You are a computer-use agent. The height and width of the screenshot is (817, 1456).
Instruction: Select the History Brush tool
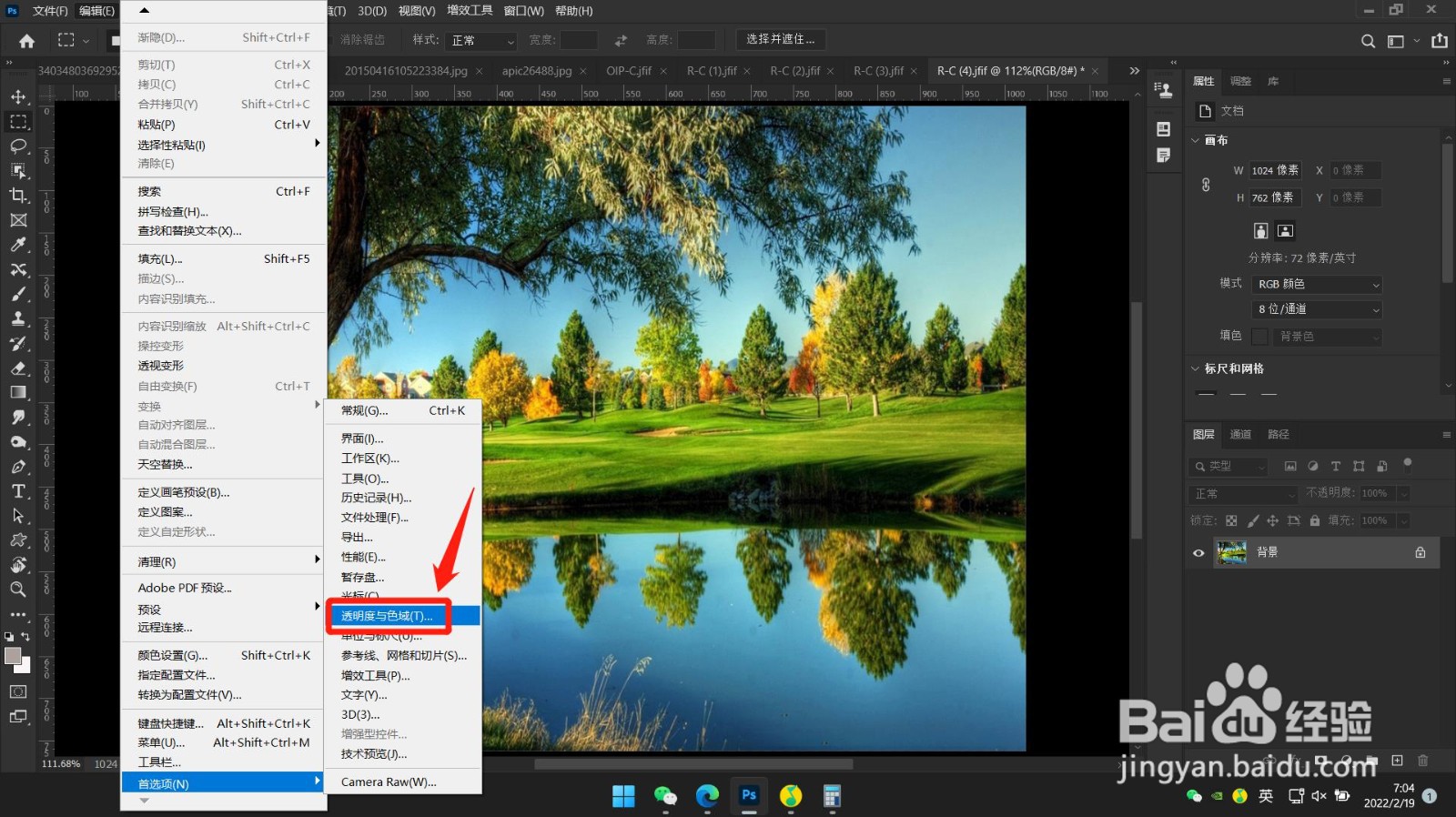point(18,343)
